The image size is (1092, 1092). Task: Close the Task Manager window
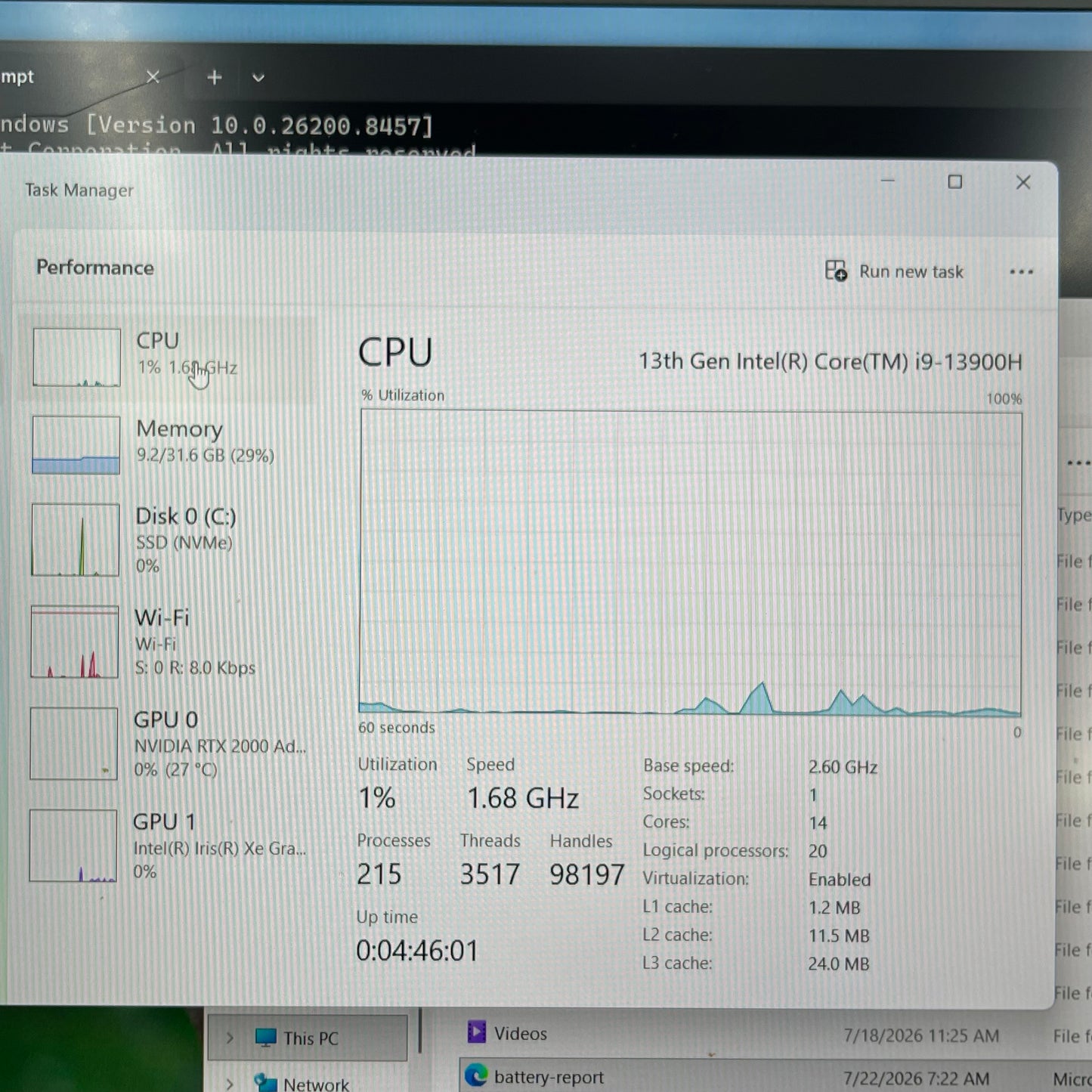tap(1023, 182)
